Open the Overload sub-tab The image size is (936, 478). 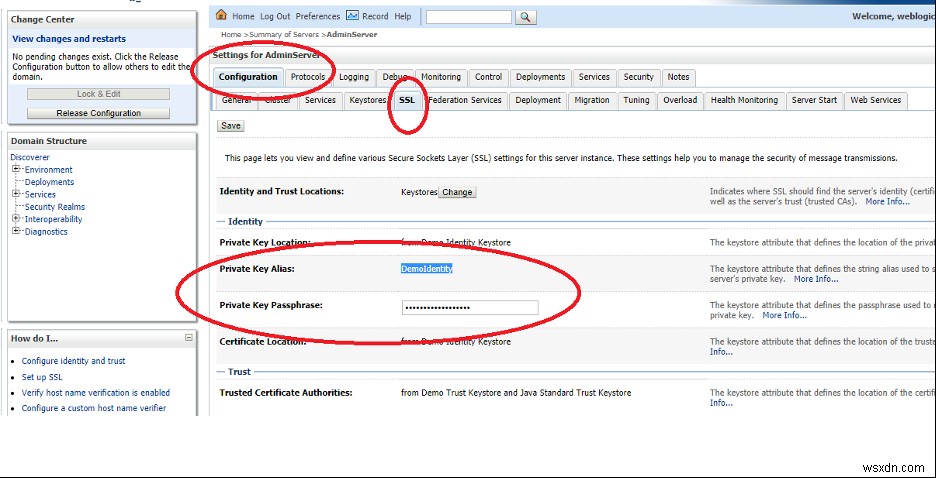tap(680, 100)
